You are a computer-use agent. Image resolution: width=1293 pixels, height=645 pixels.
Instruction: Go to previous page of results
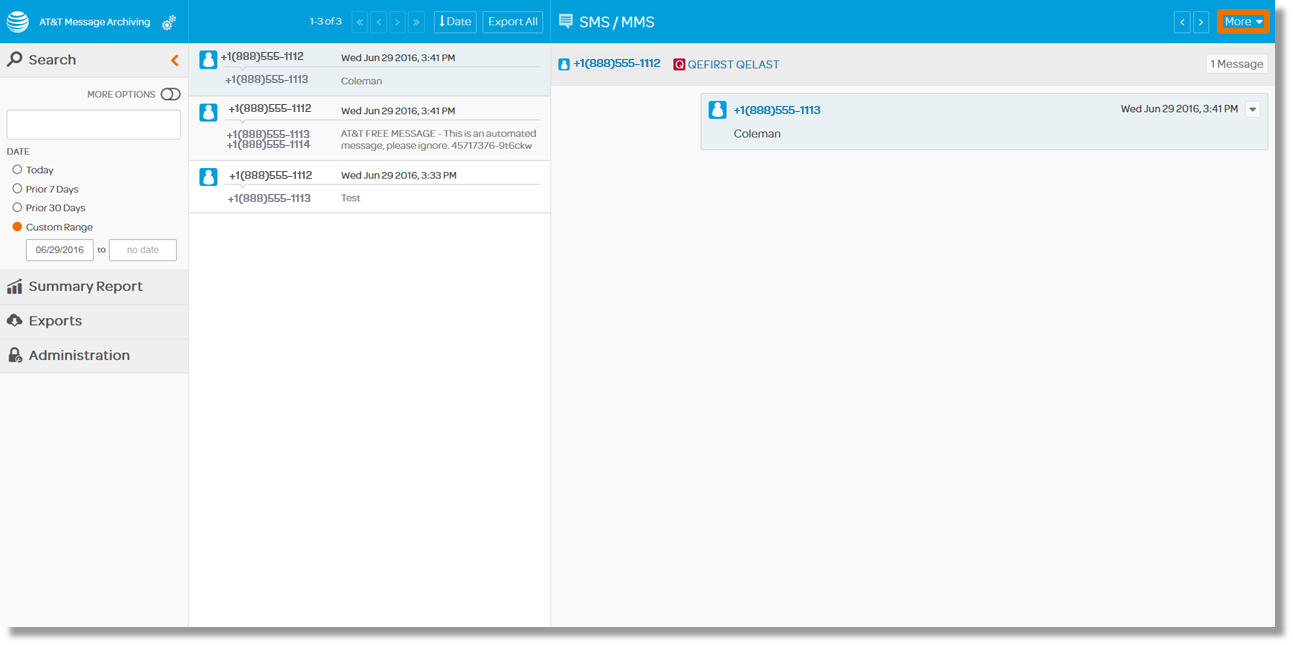click(x=379, y=22)
